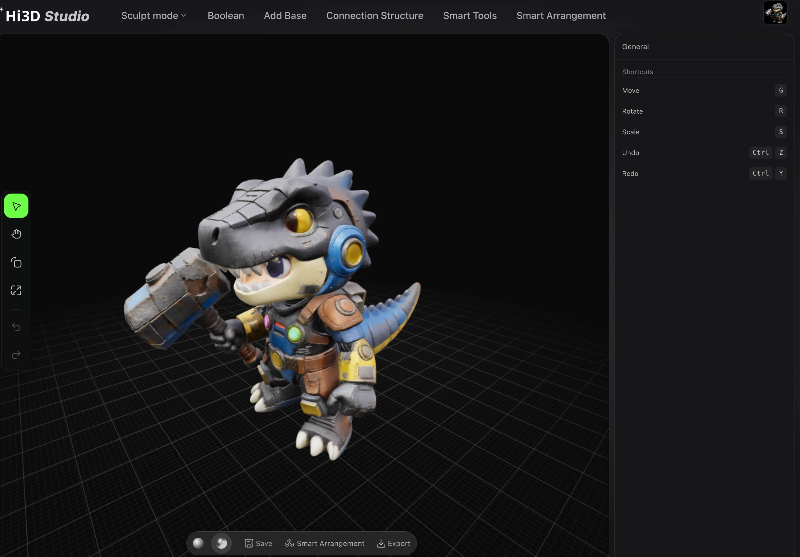The image size is (800, 557).
Task: Choose the scale expand-arrows tool
Action: click(16, 290)
